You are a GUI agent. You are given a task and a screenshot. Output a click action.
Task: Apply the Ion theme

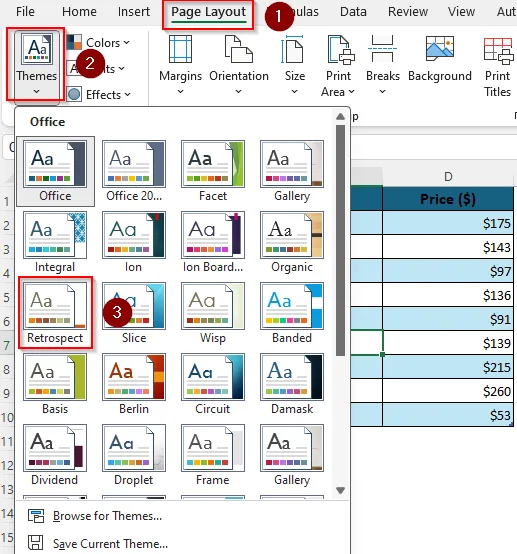pos(134,242)
